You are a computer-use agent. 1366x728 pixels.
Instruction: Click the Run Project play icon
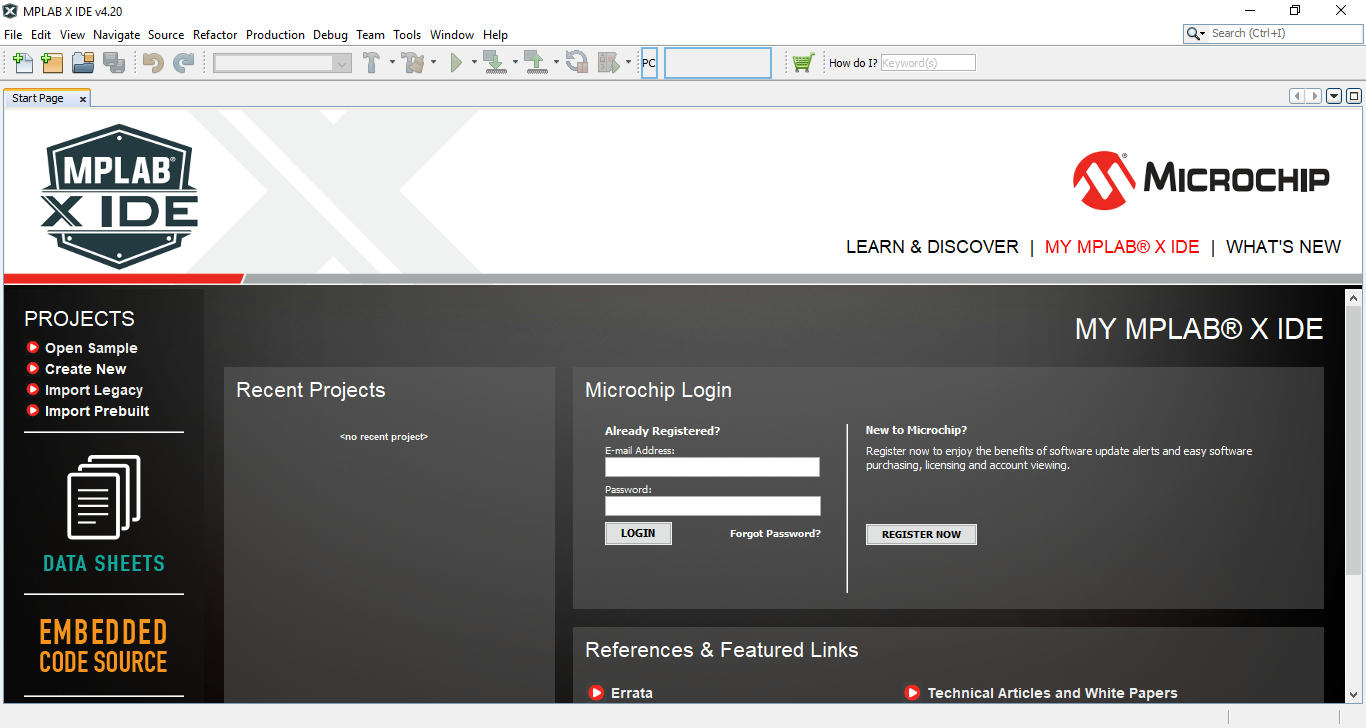(456, 63)
